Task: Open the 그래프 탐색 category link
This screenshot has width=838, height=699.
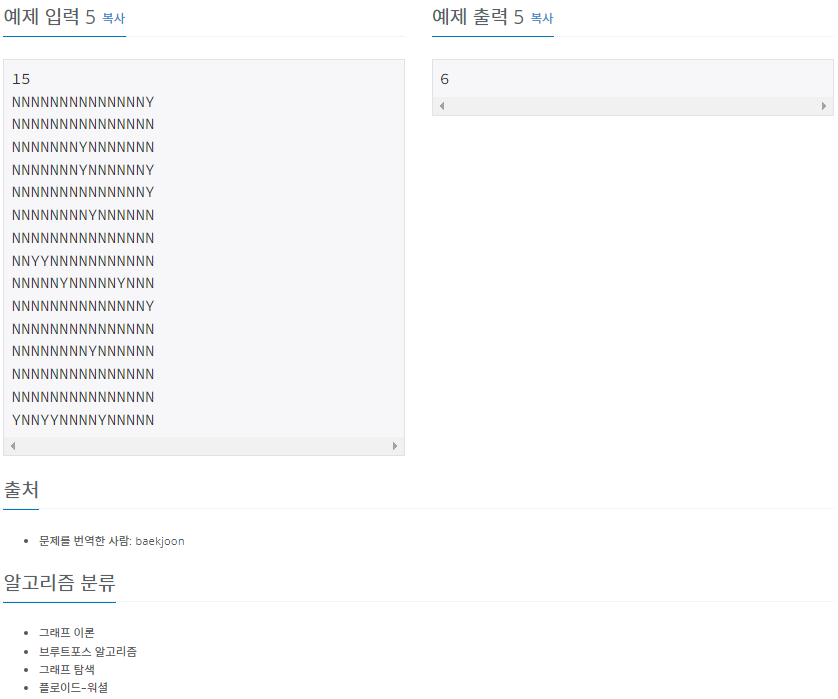Action: [x=67, y=670]
